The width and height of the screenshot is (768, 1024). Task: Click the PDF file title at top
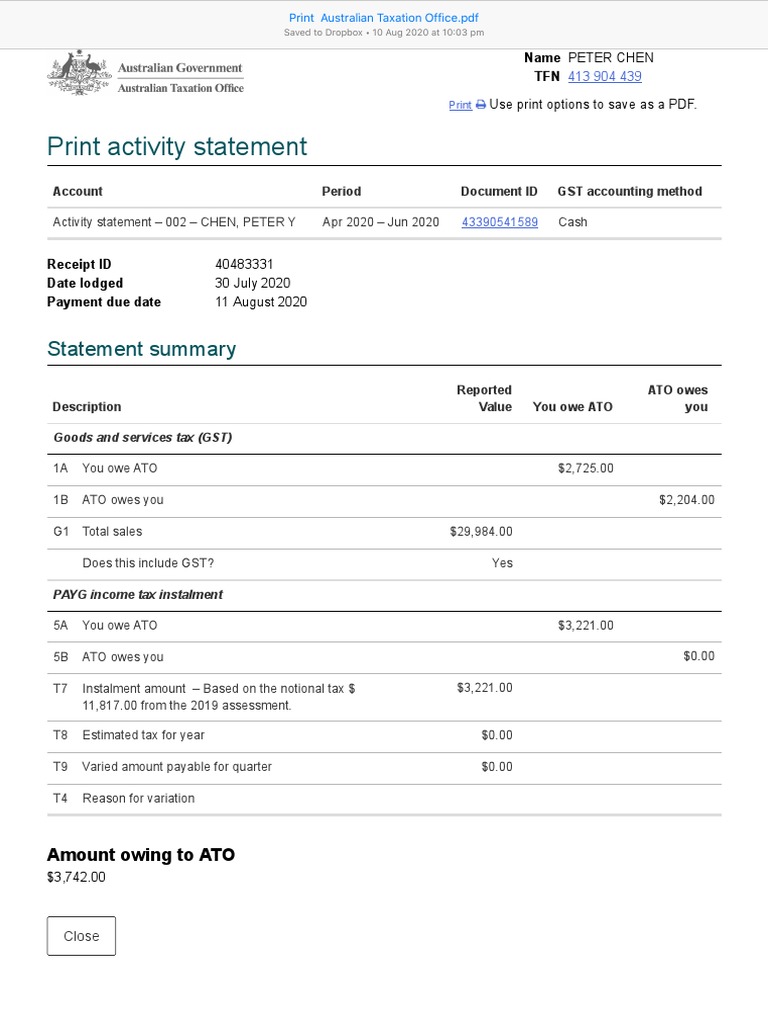tap(384, 18)
